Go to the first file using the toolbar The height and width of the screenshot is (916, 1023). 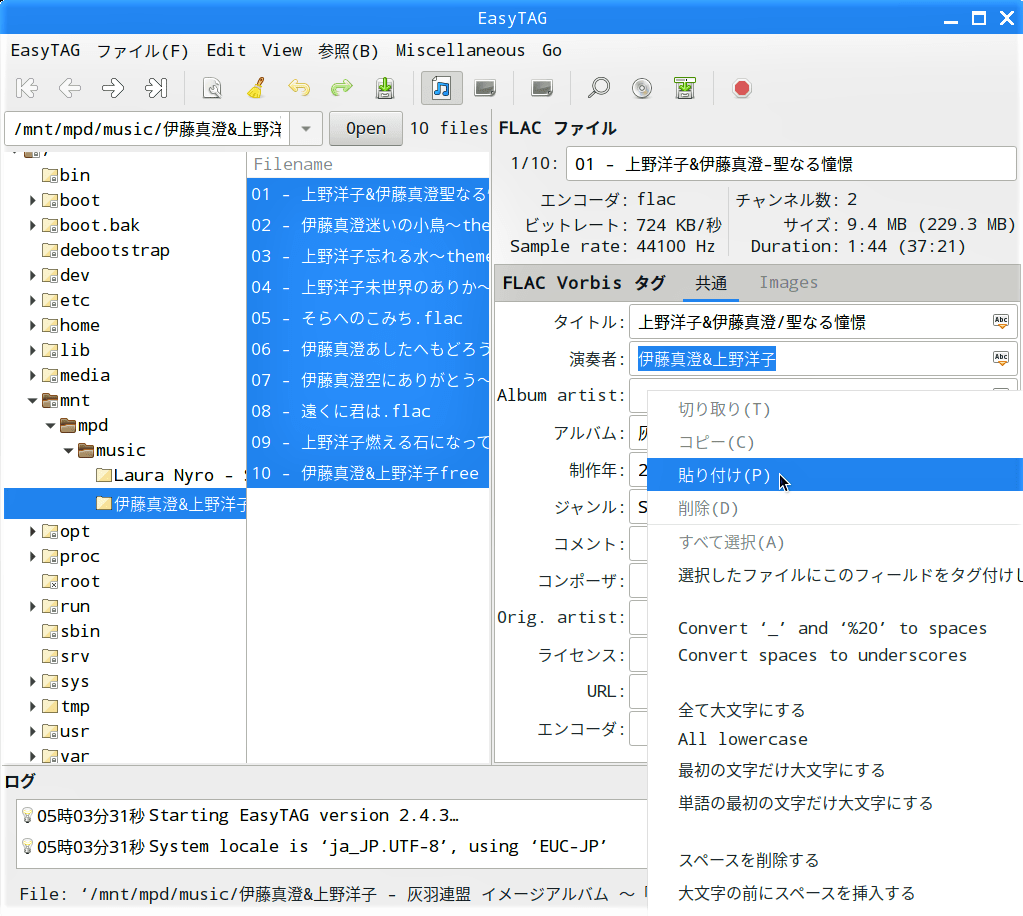coord(27,88)
